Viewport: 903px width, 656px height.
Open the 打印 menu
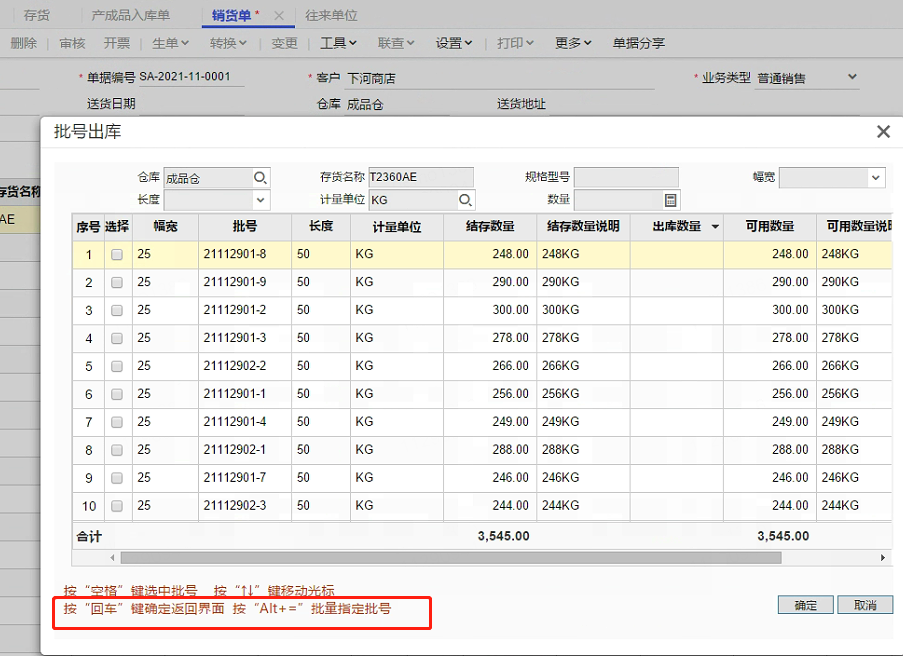[515, 43]
